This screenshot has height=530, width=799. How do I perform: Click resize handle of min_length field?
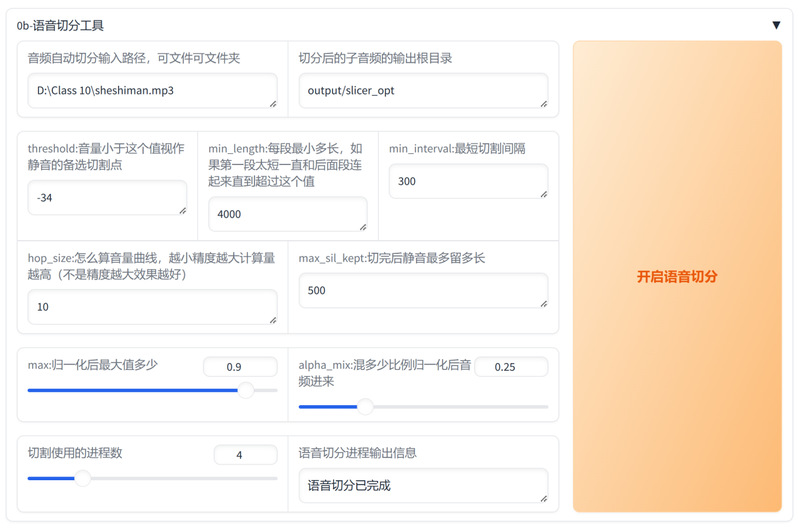[362, 226]
